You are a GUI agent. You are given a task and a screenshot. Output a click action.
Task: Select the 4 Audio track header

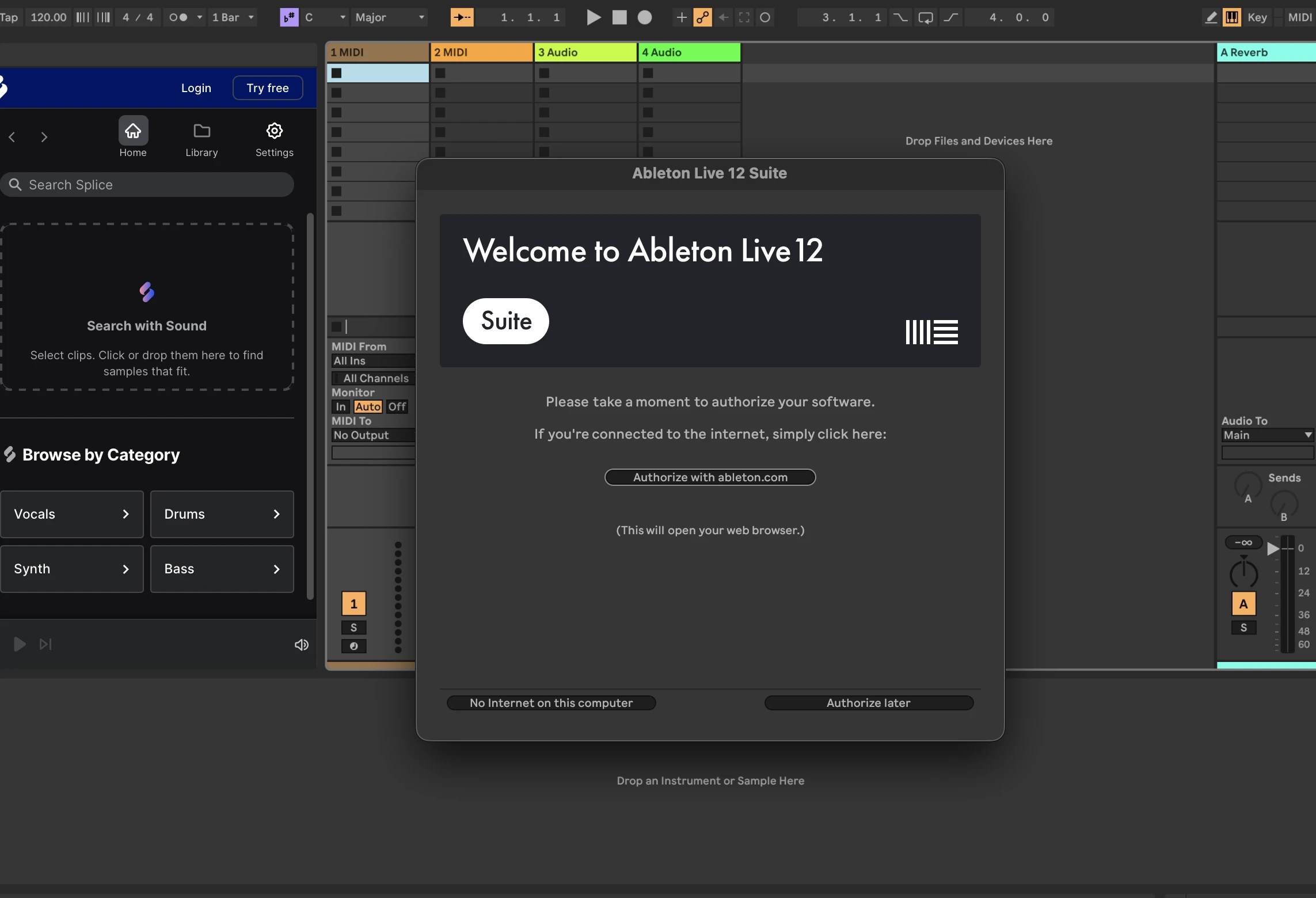[690, 52]
